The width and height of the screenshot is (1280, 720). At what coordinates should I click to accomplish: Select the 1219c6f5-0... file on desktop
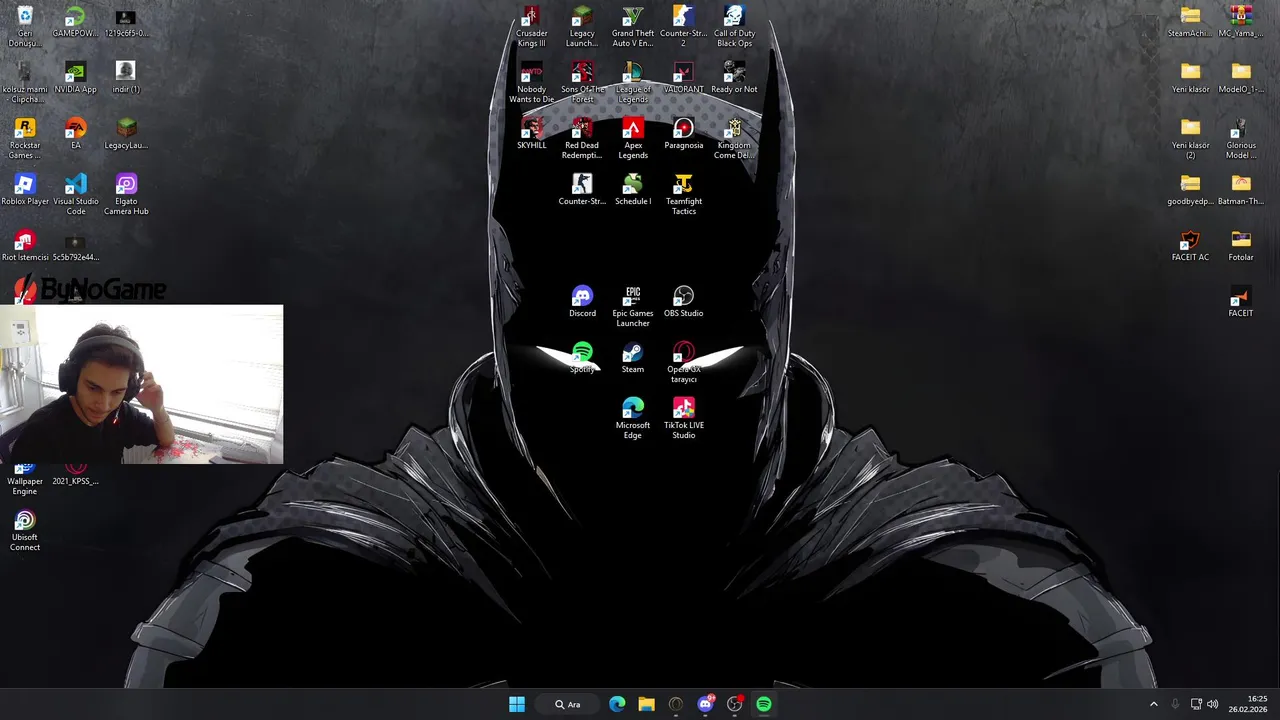click(x=126, y=22)
